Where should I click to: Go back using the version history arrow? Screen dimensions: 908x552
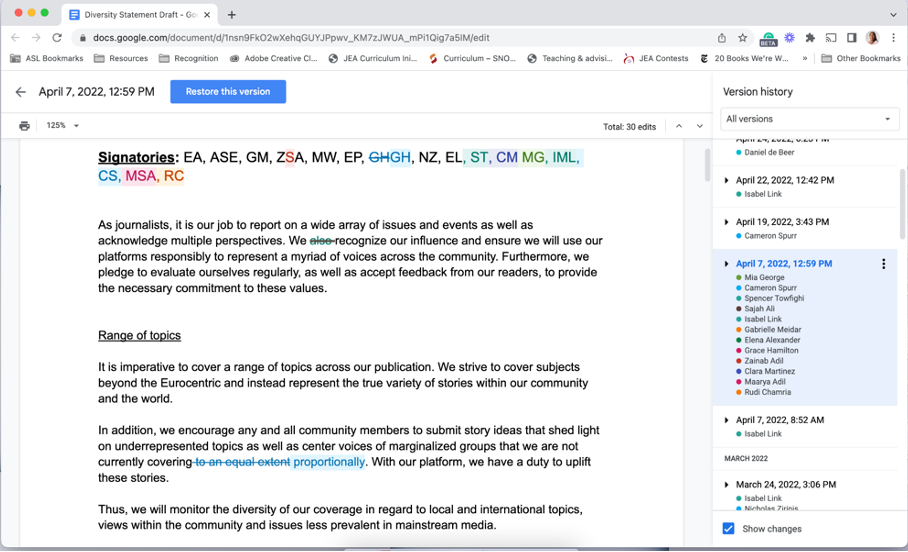coord(20,92)
